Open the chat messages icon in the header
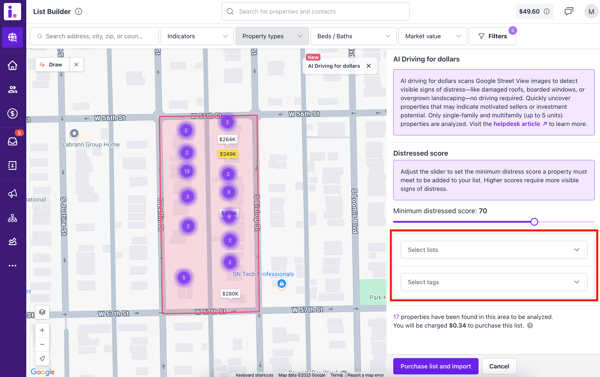600x377 pixels. [569, 11]
